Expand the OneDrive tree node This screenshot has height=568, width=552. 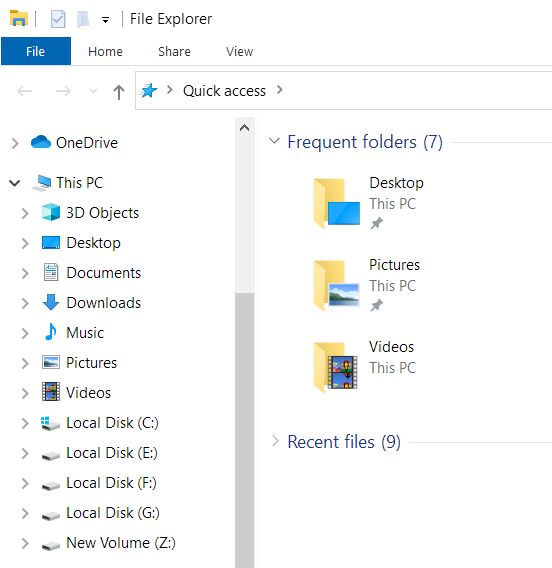(15, 143)
